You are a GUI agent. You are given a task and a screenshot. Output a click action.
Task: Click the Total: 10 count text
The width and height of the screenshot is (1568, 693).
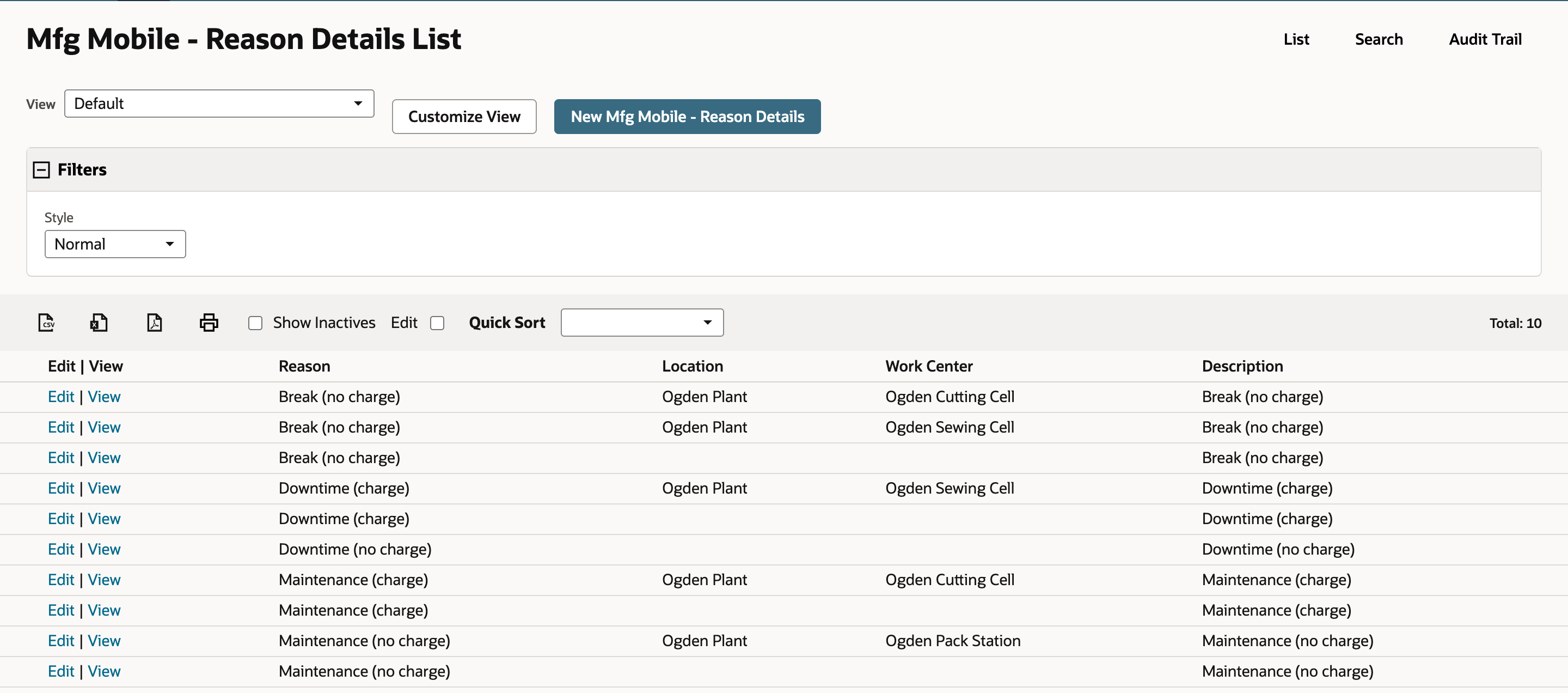tap(1515, 324)
